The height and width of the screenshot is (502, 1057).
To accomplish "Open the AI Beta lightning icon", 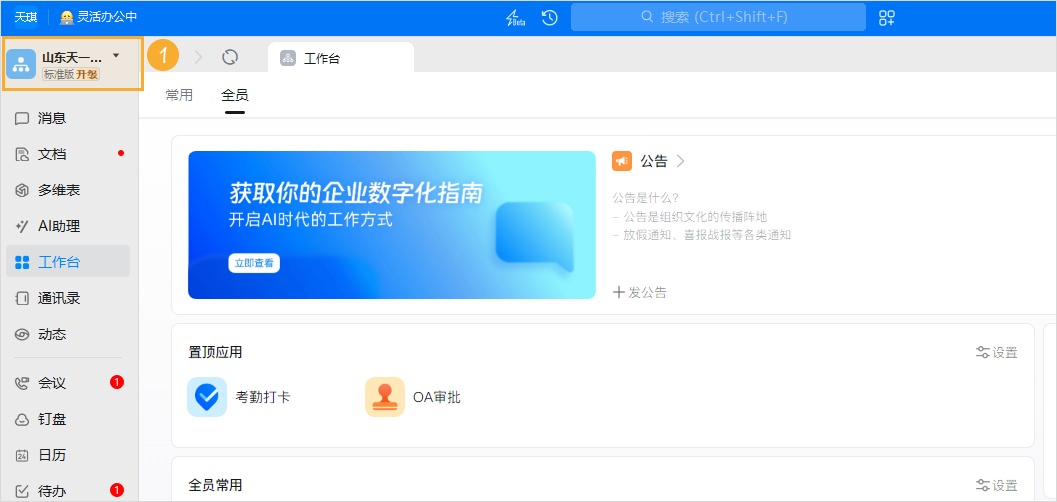I will pyautogui.click(x=515, y=17).
